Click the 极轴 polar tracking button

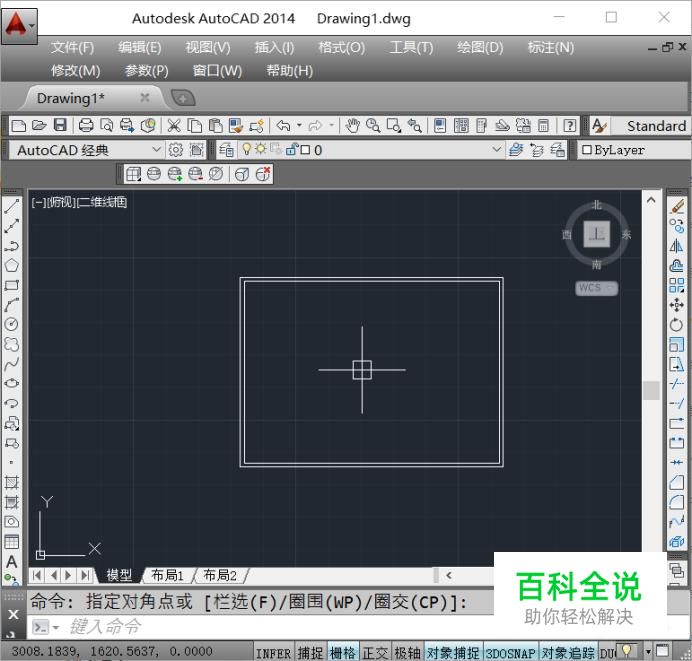[x=407, y=652]
